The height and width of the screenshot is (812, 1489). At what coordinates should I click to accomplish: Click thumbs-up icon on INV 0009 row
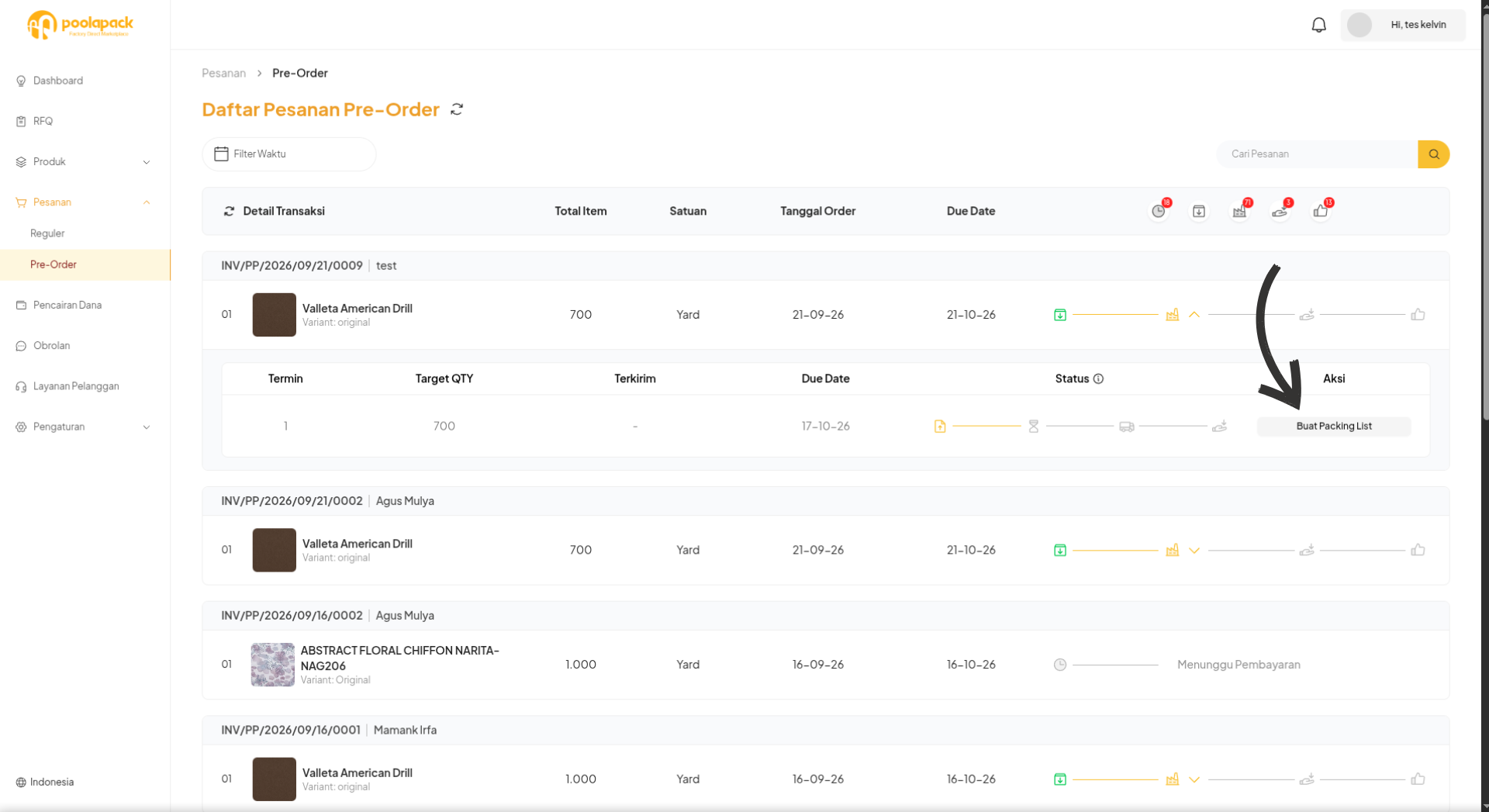(x=1418, y=315)
